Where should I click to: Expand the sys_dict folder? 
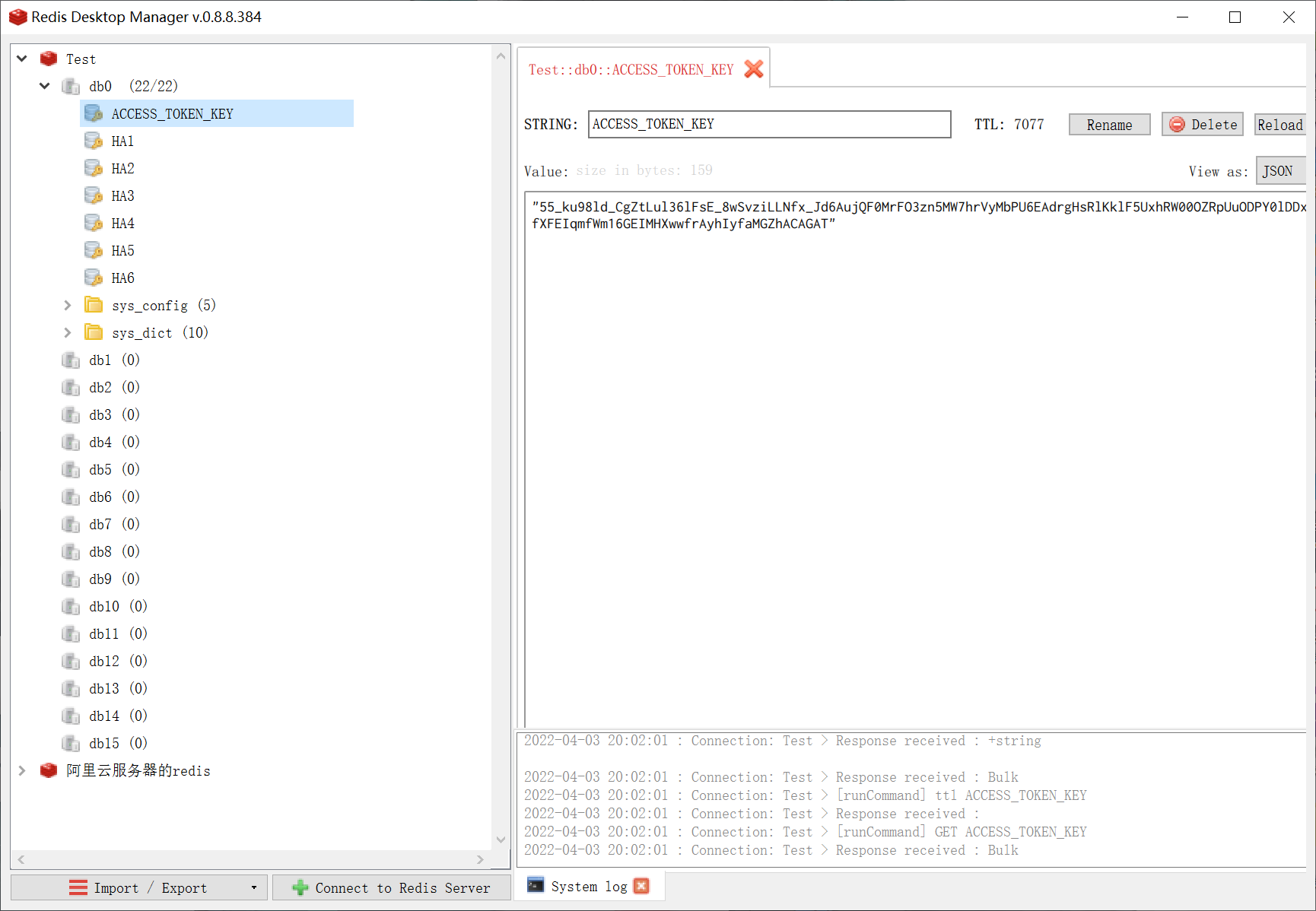pos(68,332)
